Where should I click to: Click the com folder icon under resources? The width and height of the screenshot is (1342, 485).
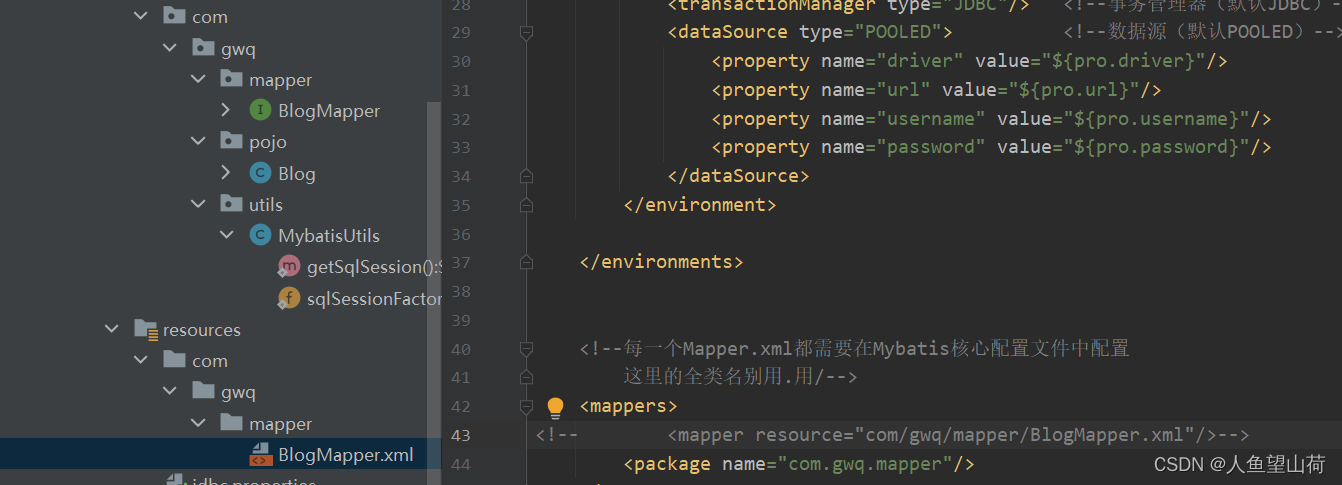(174, 360)
